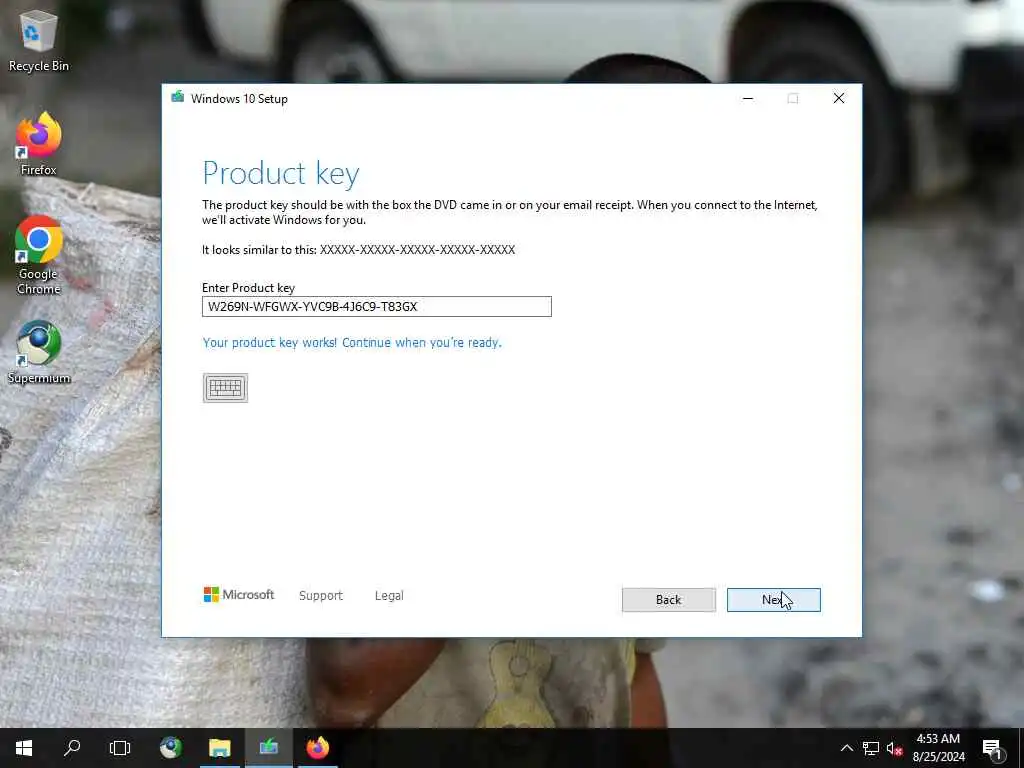Click the Microsoft logo in setup
Screen dimensions: 1024x768
(x=238, y=595)
